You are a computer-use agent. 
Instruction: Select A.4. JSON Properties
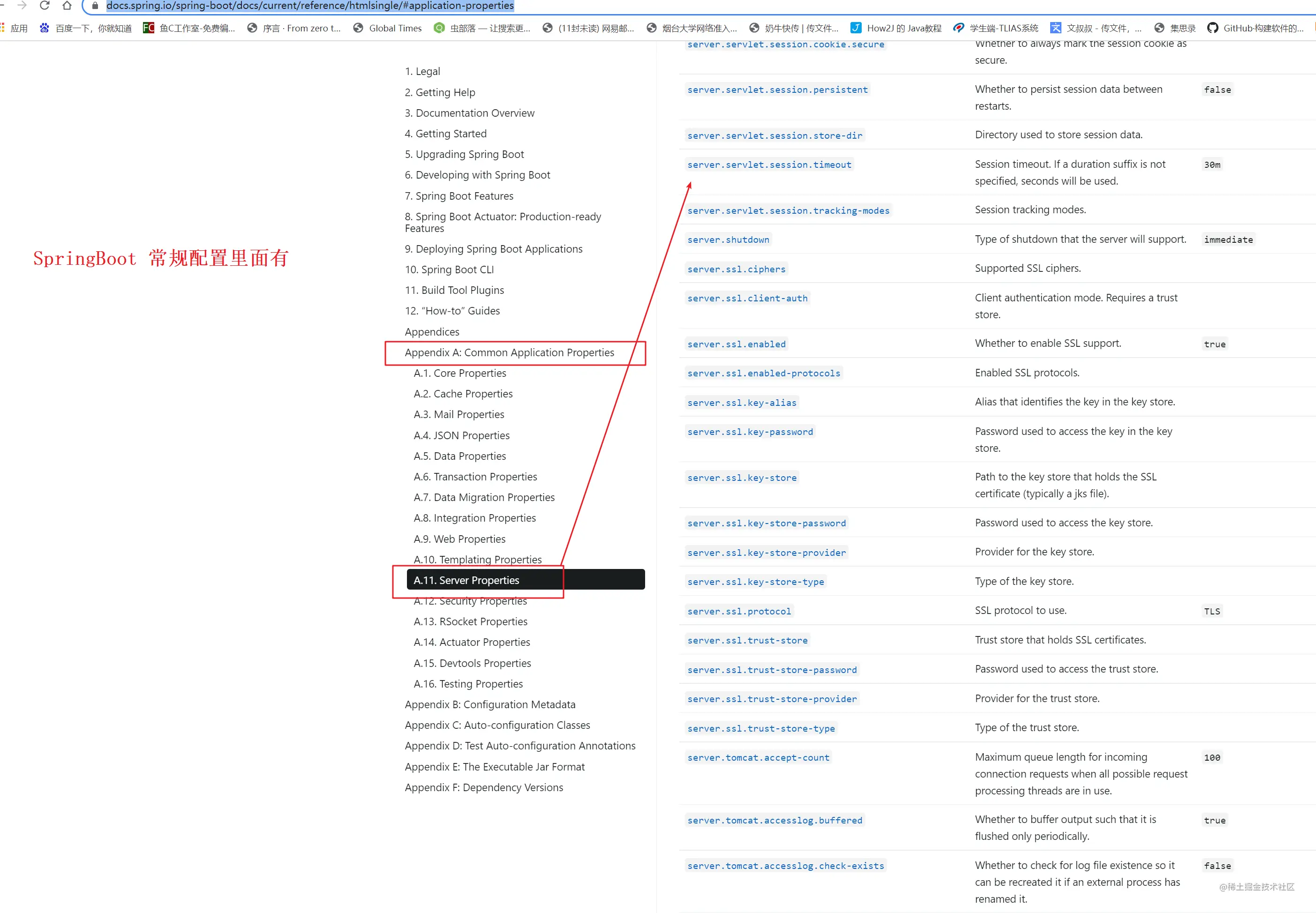(462, 435)
